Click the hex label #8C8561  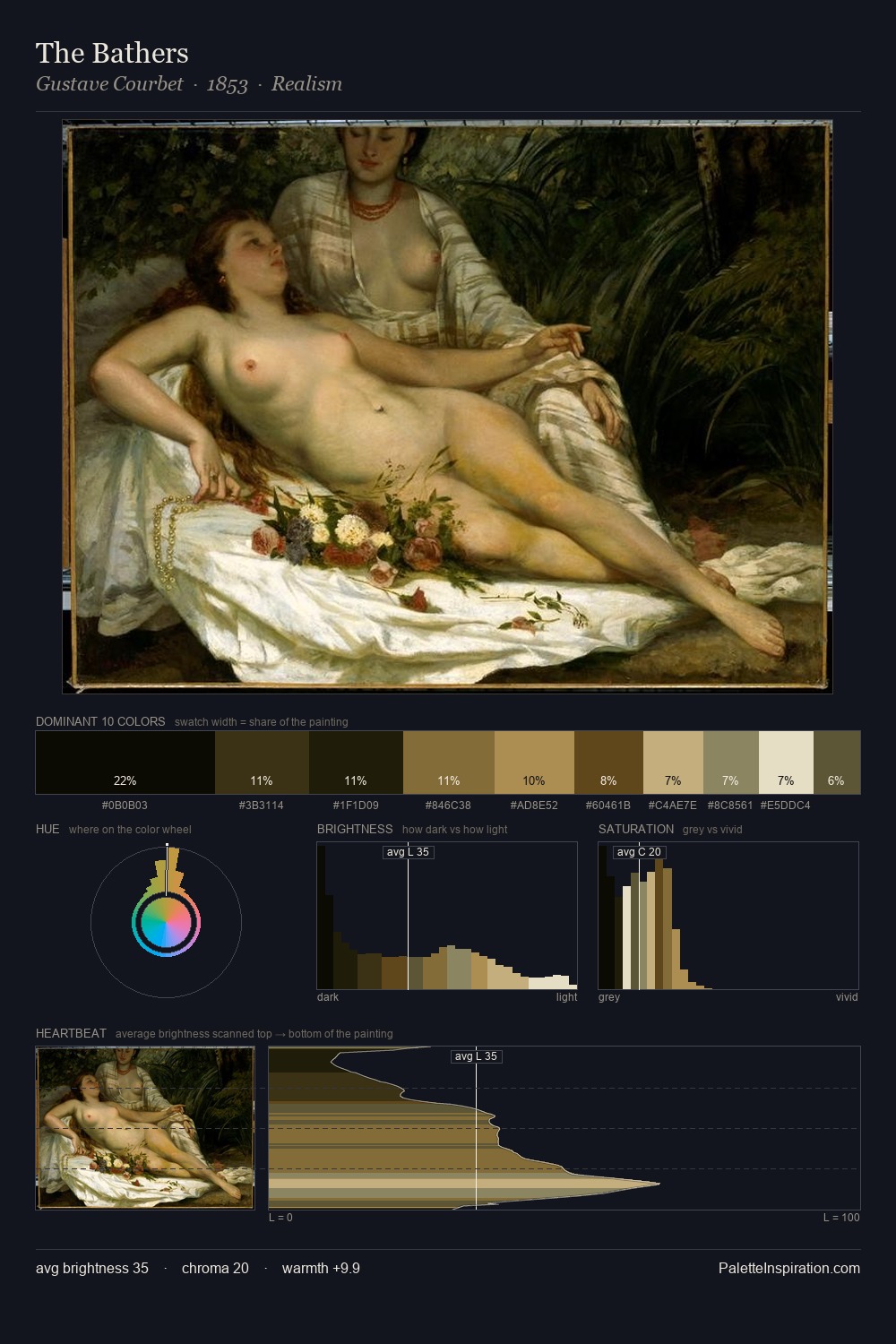(x=730, y=806)
